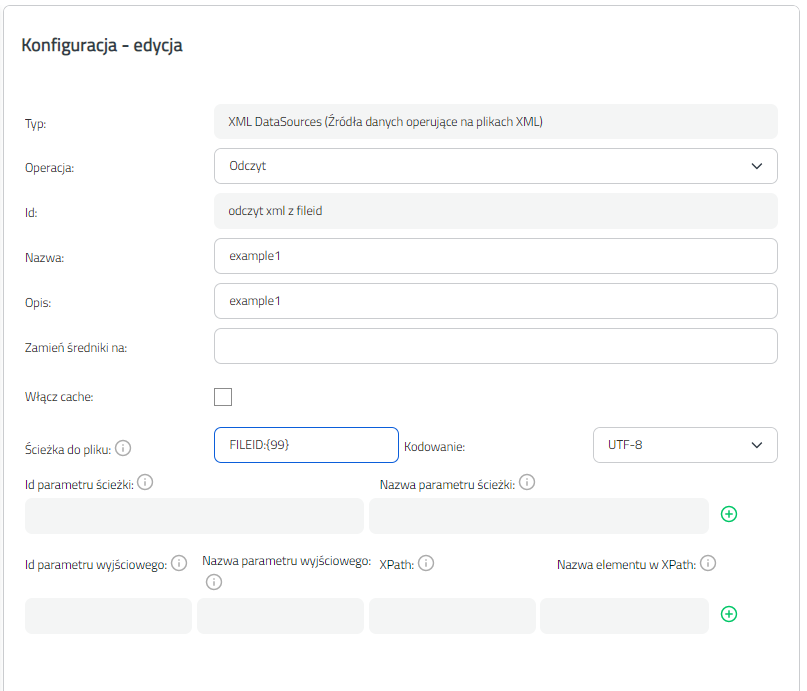Click the empty Zamień średniki na field
Image resolution: width=807 pixels, height=691 pixels.
point(496,346)
